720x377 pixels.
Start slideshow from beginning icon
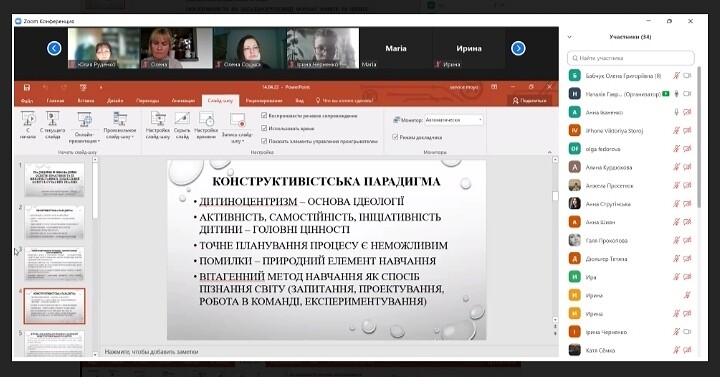(28, 119)
